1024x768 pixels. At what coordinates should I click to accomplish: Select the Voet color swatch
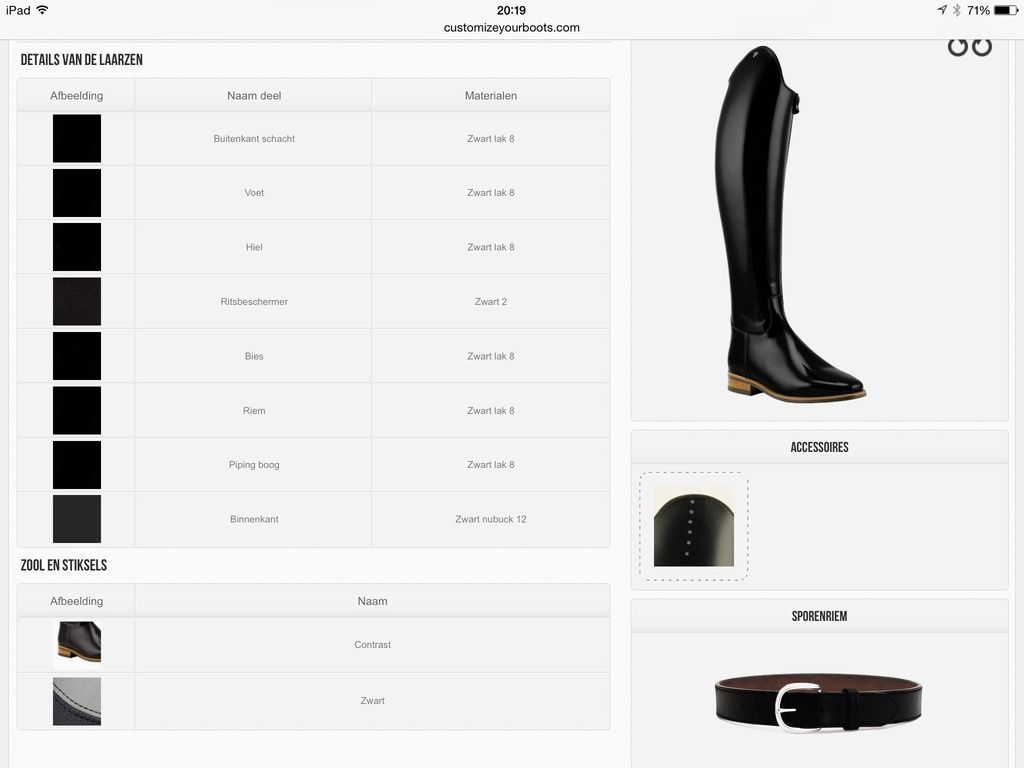[77, 193]
